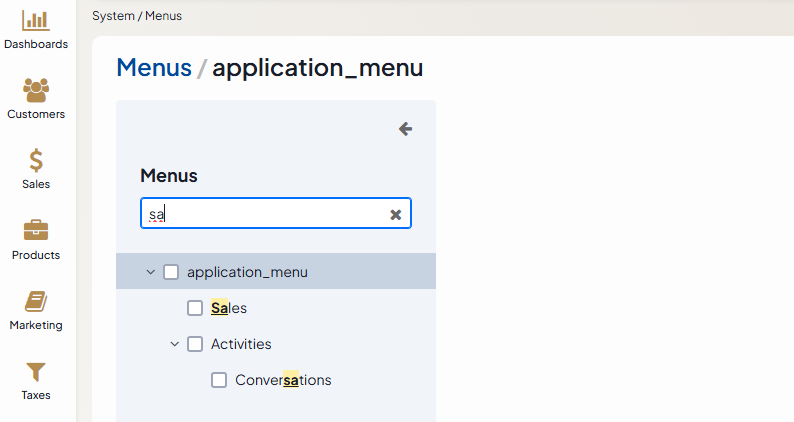The image size is (794, 422).
Task: Click the Customers people icon
Action: point(36,90)
